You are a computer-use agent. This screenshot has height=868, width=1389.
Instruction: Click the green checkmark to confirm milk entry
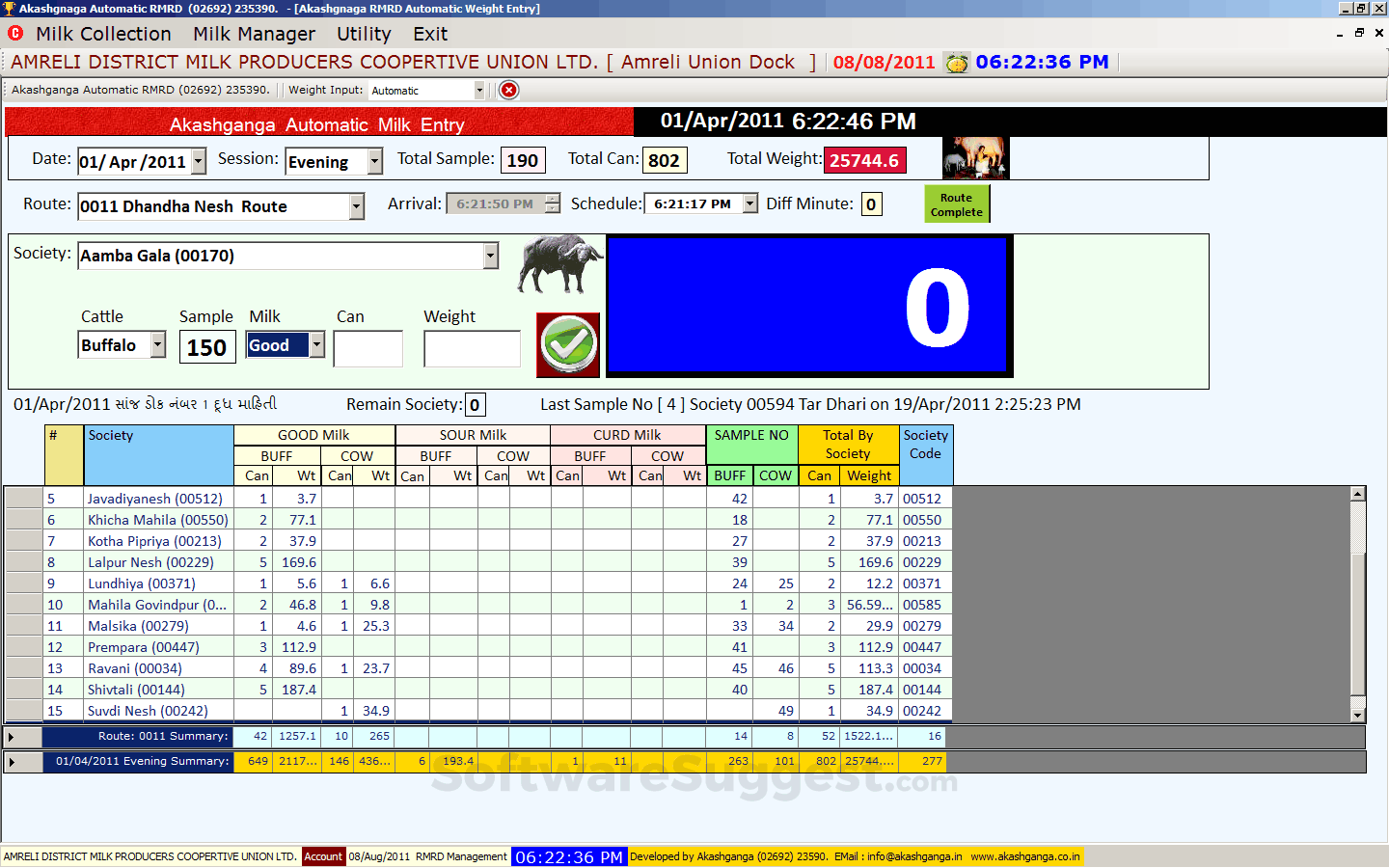tap(567, 344)
